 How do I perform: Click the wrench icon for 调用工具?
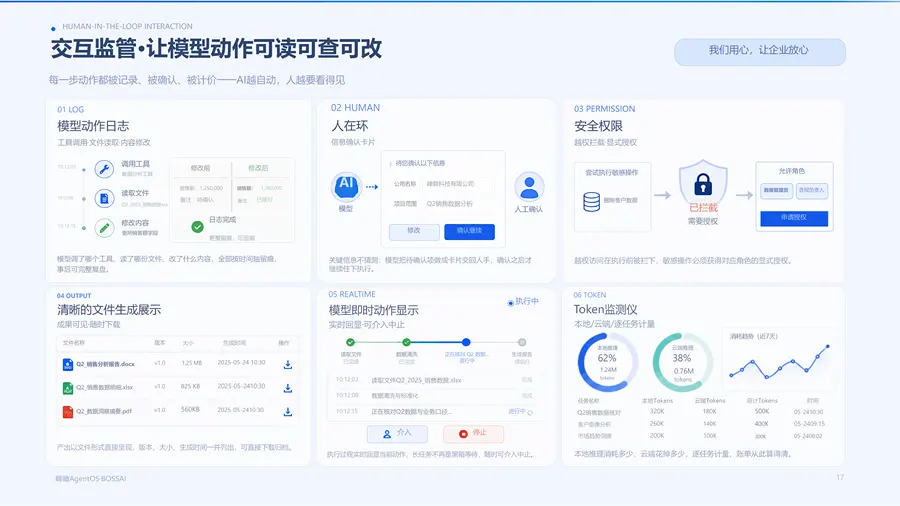(104, 169)
